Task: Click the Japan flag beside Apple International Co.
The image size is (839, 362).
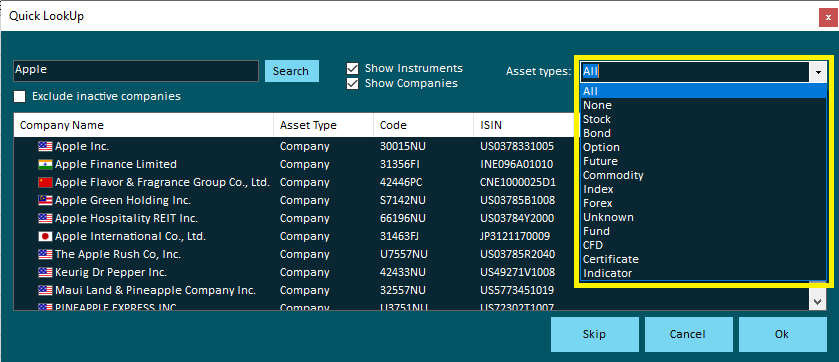Action: point(45,236)
